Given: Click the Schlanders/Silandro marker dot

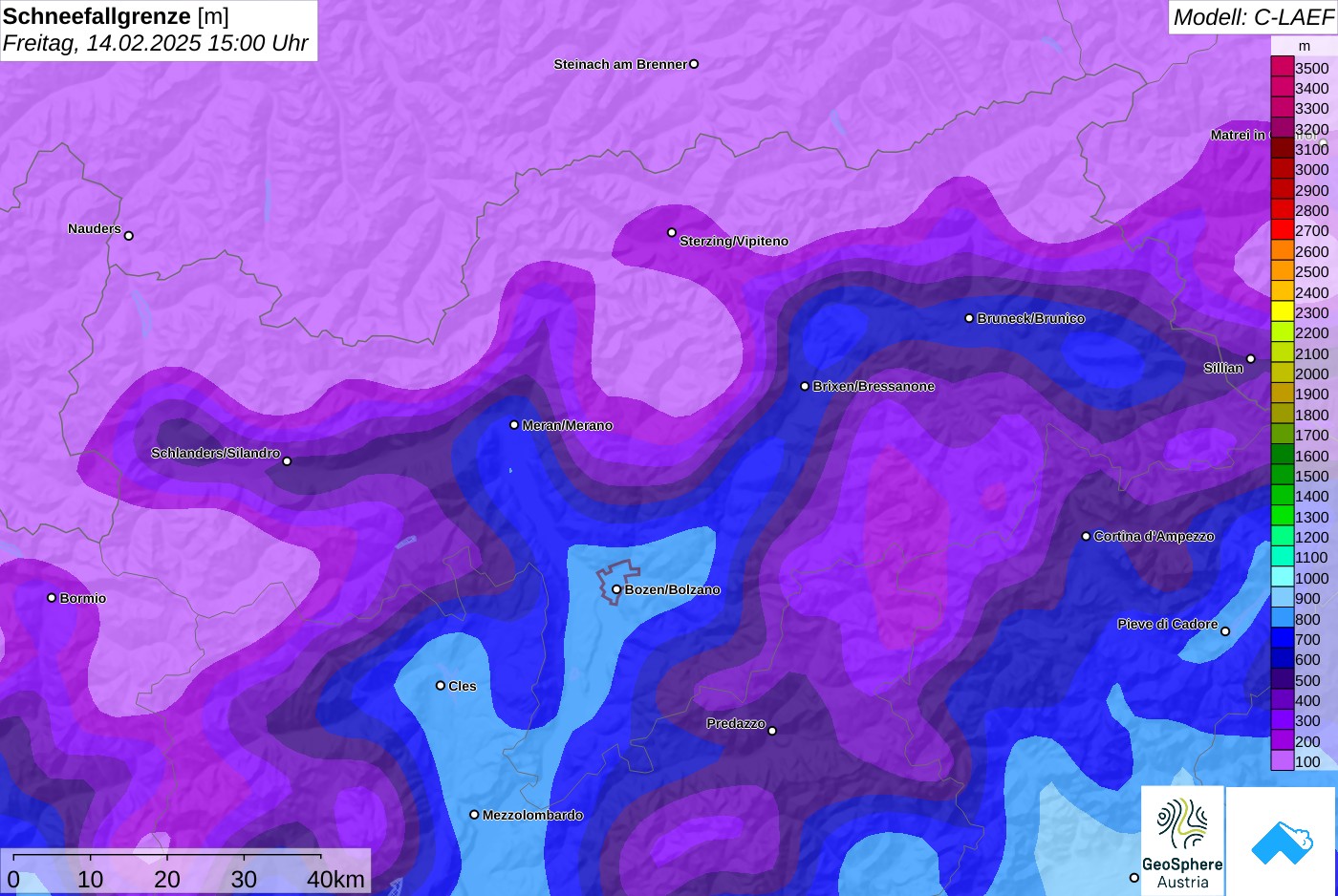Looking at the screenshot, I should click(x=287, y=461).
